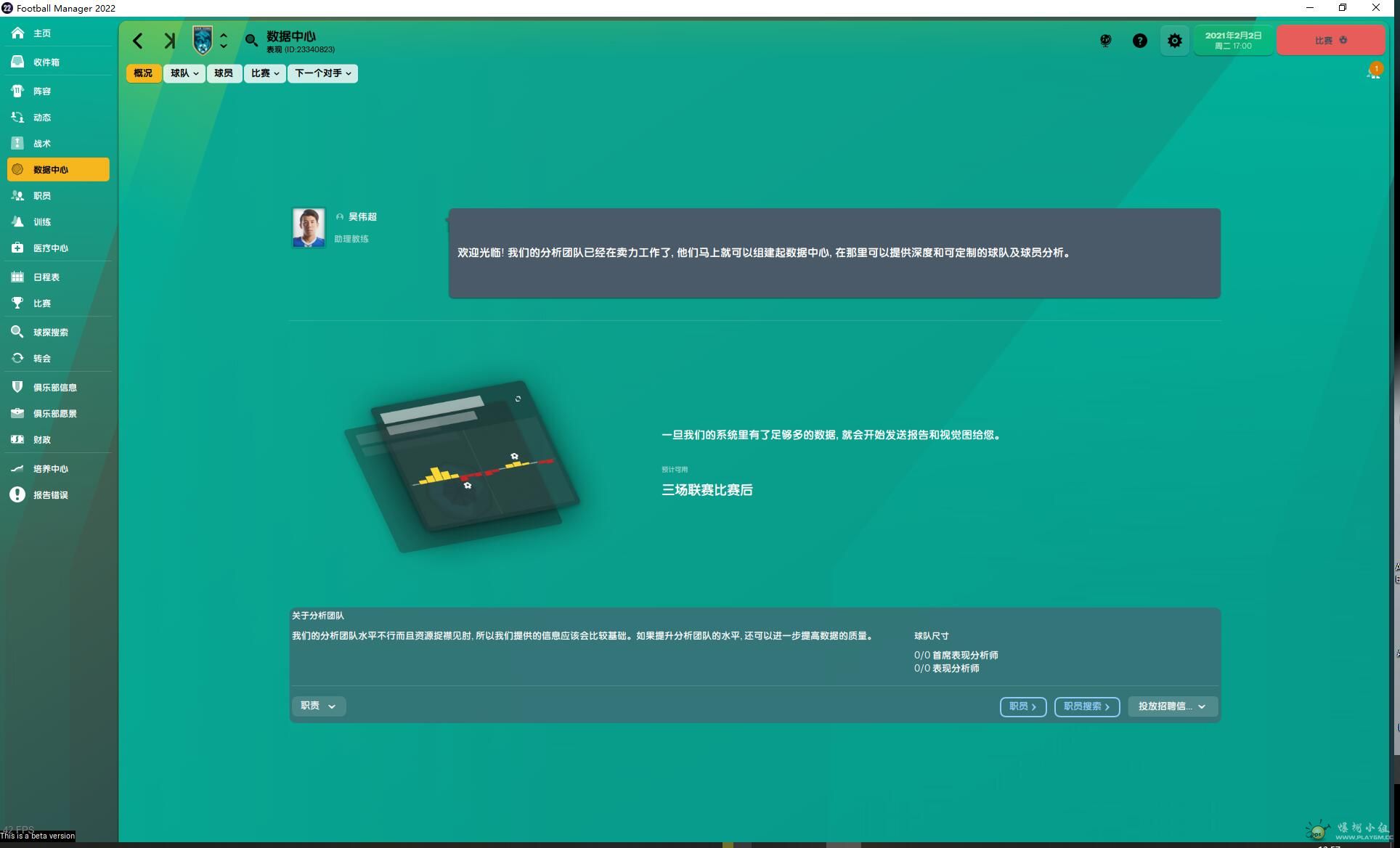Click 0/0 表现分析师 text
This screenshot has height=848, width=1400.
pyautogui.click(x=946, y=668)
